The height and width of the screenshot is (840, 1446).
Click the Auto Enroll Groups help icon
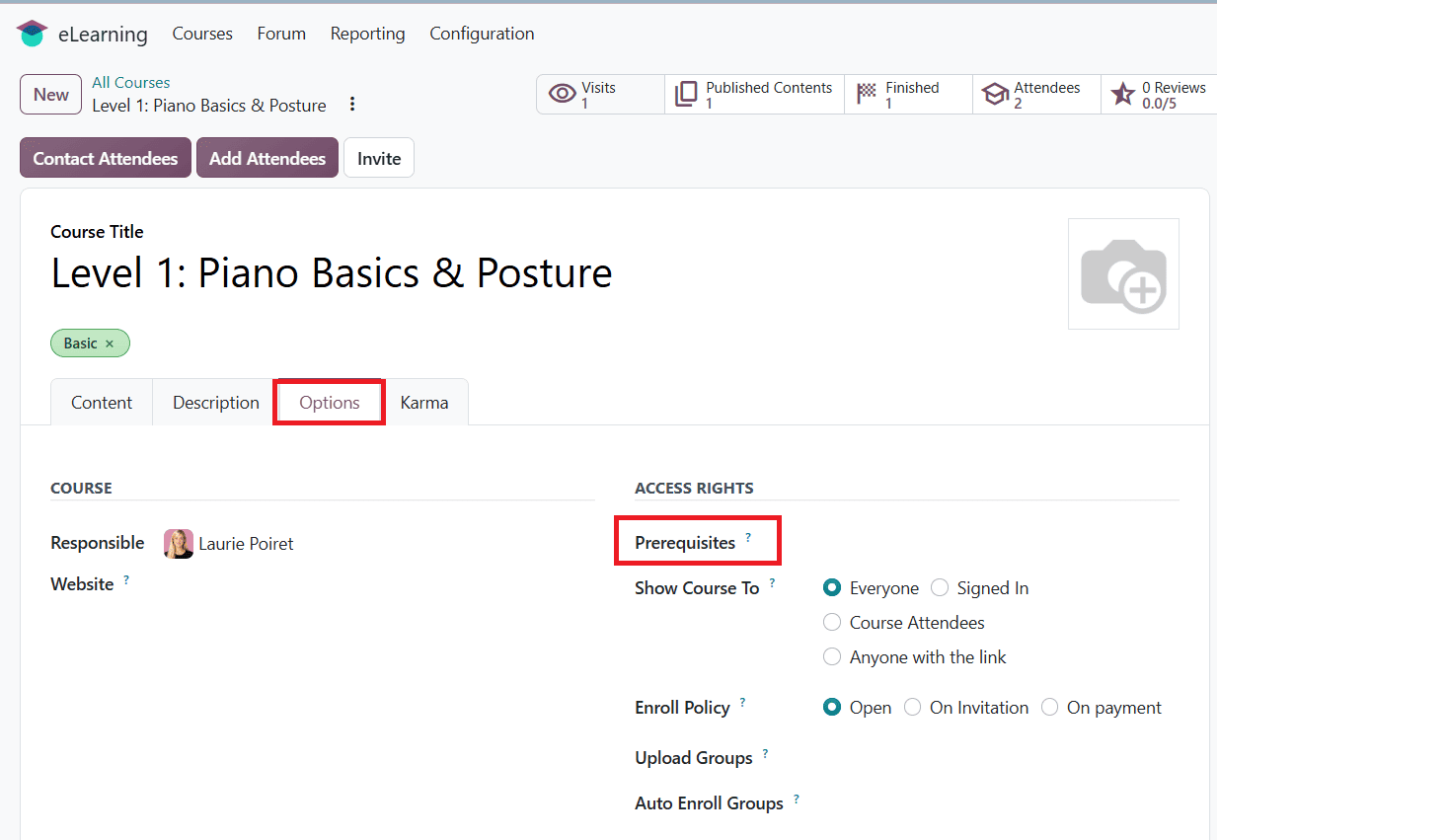796,798
